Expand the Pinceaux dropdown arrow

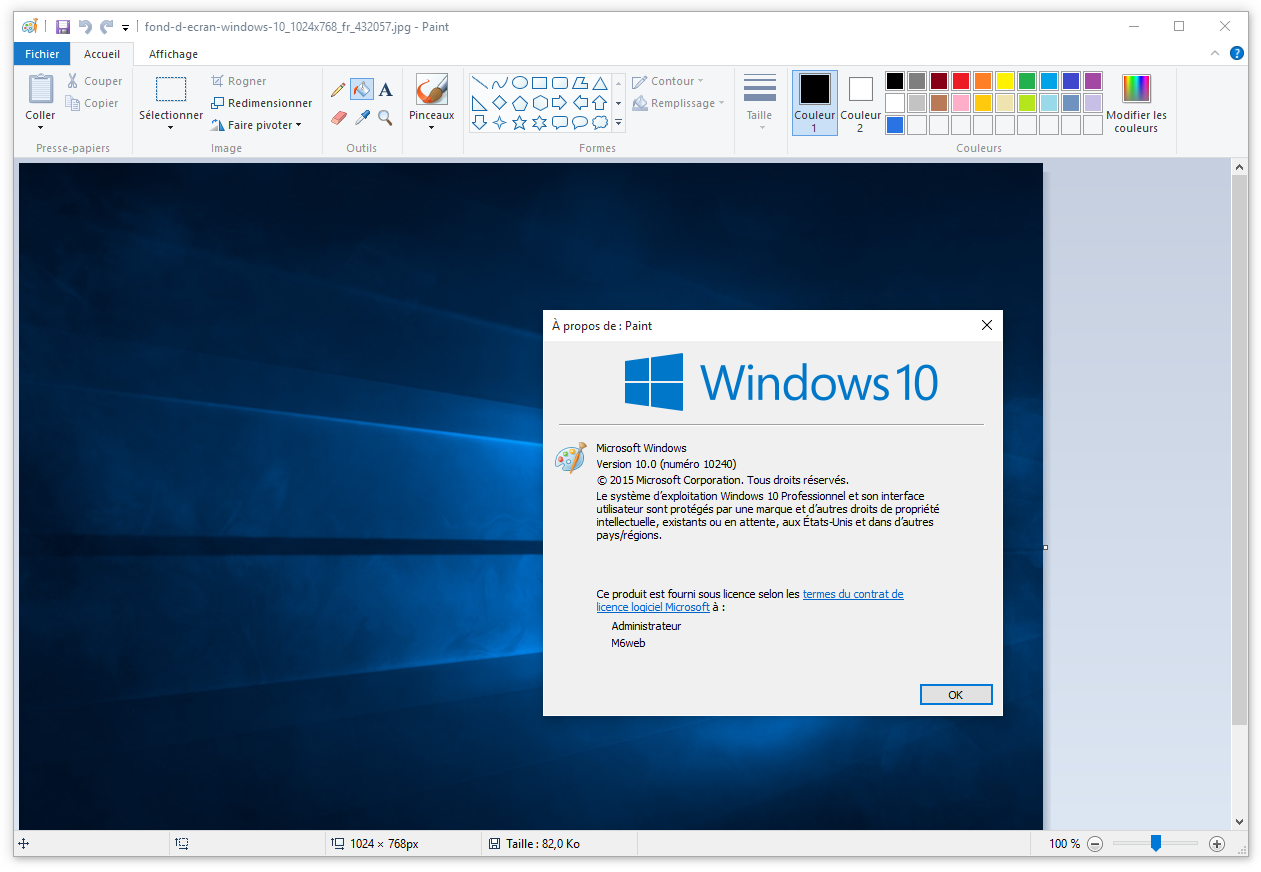432,127
